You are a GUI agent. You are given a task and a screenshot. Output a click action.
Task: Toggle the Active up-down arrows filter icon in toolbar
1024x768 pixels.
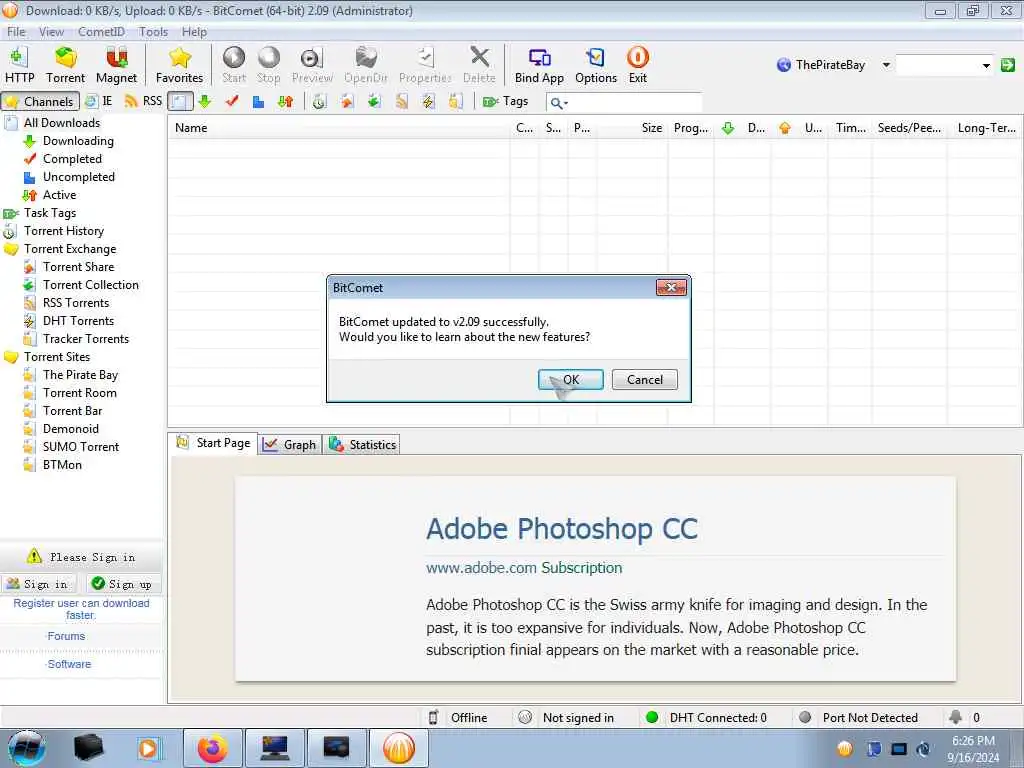[285, 101]
